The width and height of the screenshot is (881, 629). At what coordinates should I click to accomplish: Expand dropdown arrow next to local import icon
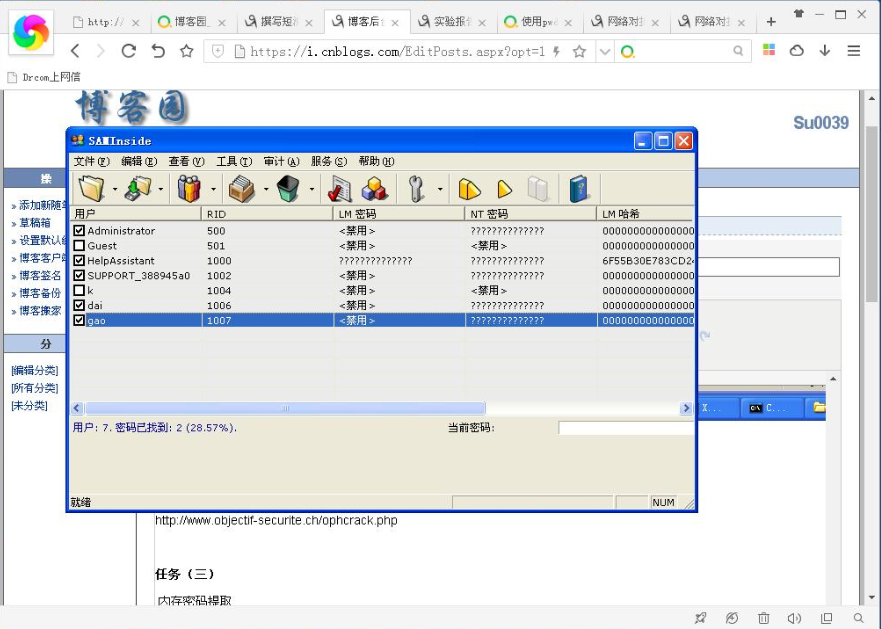pyautogui.click(x=161, y=189)
